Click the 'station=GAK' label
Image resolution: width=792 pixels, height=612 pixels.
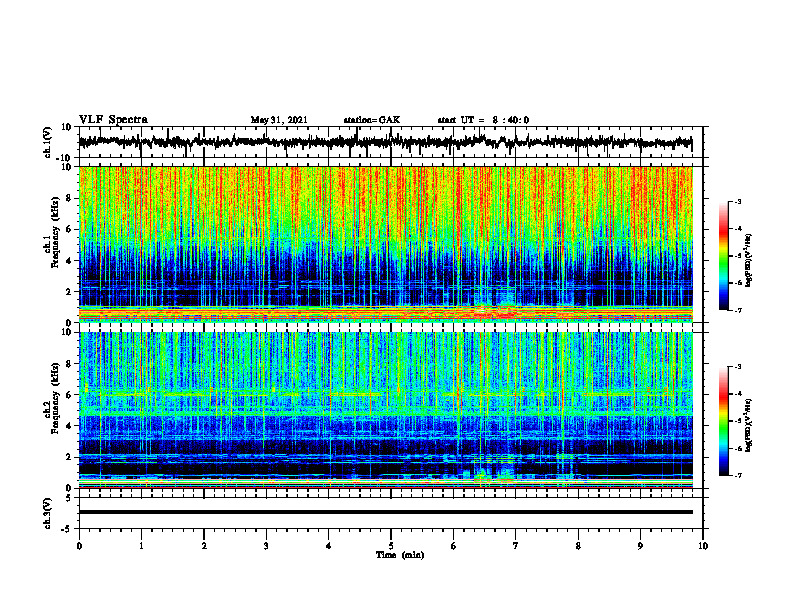[372, 120]
